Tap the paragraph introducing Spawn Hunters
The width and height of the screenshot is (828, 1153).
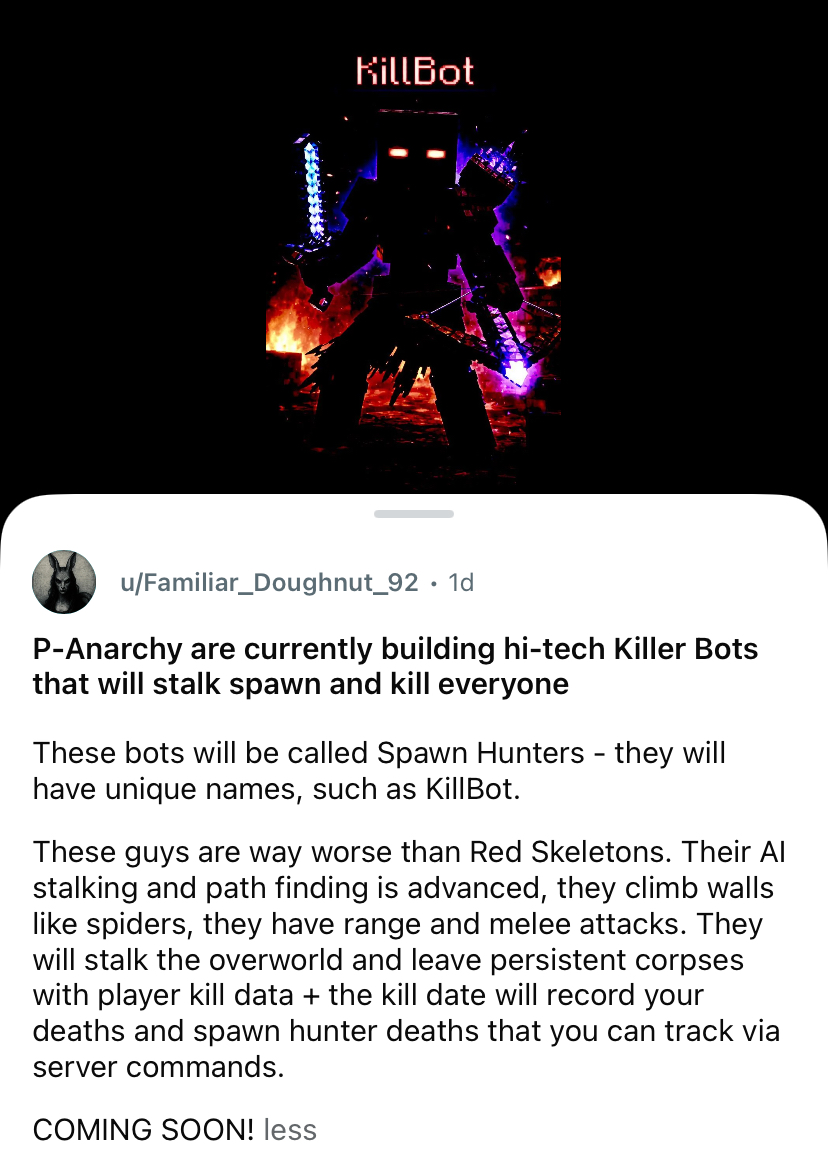point(379,770)
